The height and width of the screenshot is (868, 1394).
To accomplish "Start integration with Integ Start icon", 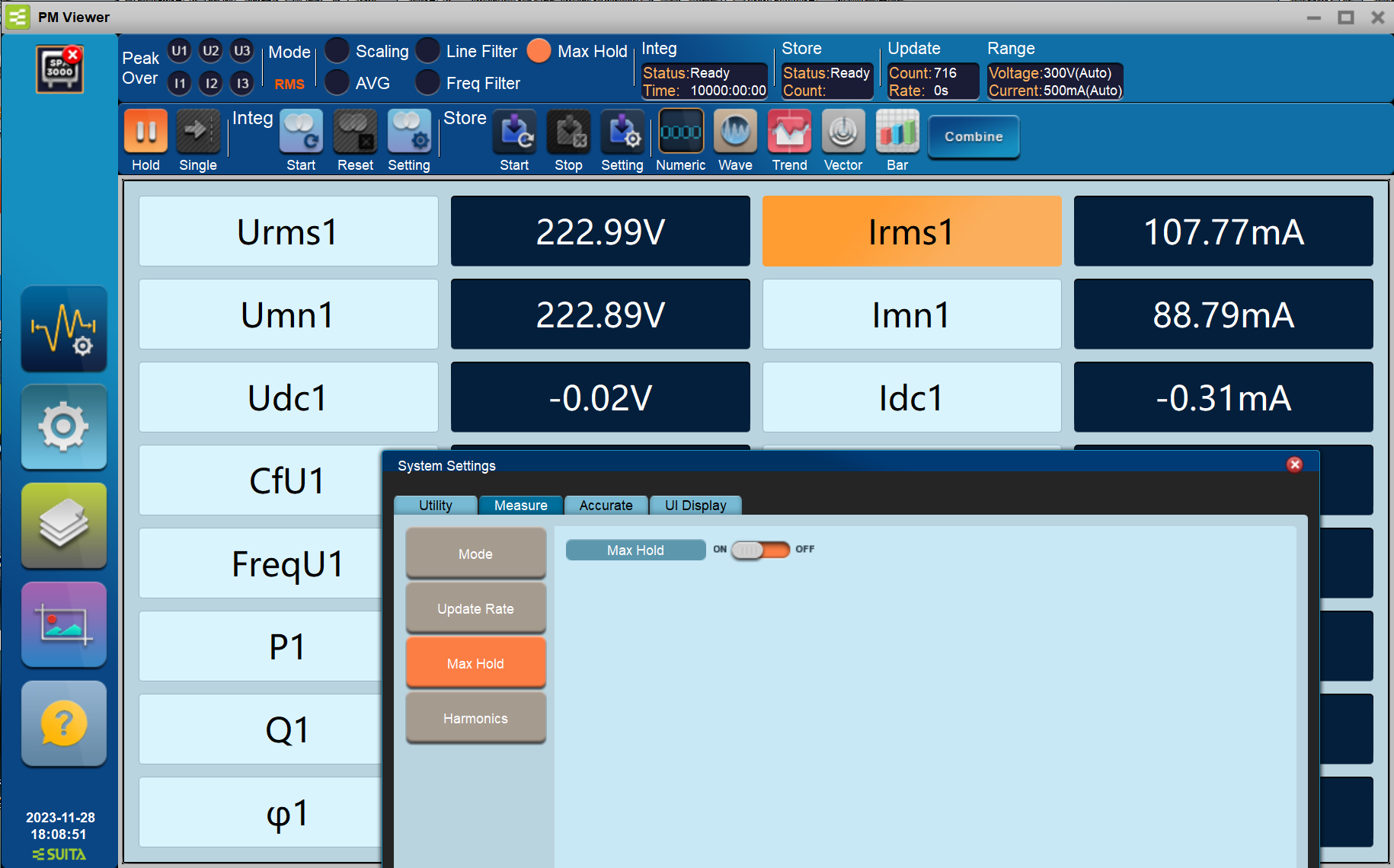I will point(301,132).
